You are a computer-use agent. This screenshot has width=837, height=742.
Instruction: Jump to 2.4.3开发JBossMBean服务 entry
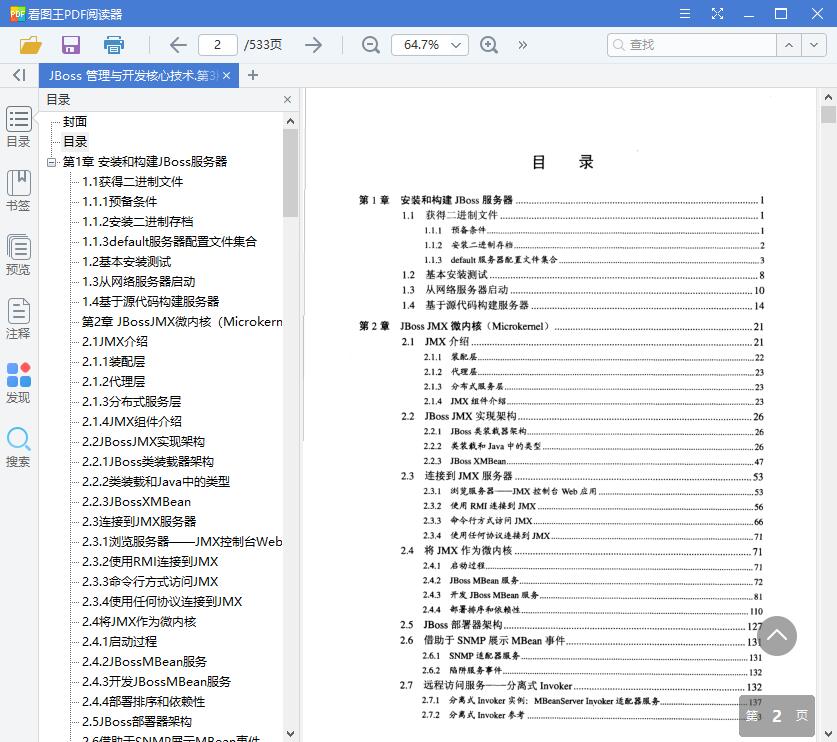click(156, 682)
